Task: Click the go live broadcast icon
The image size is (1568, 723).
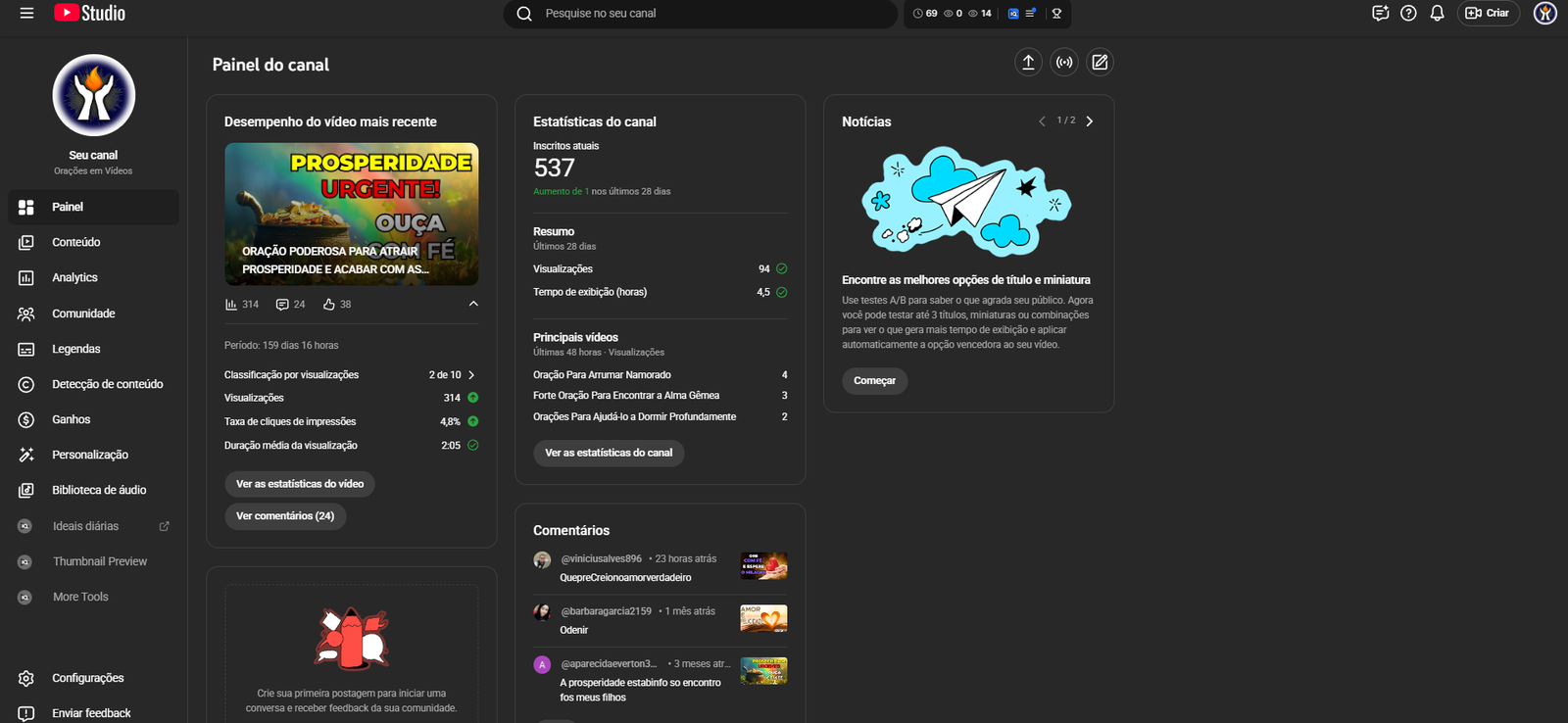Action: [1064, 62]
